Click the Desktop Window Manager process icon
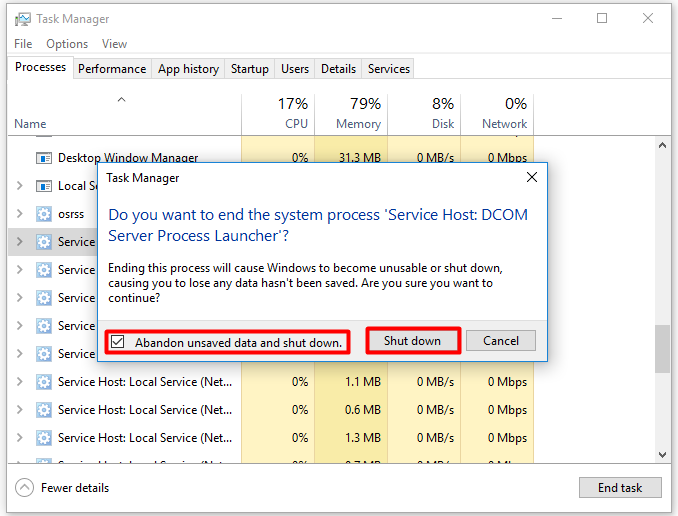Image resolution: width=678 pixels, height=516 pixels. click(x=43, y=158)
